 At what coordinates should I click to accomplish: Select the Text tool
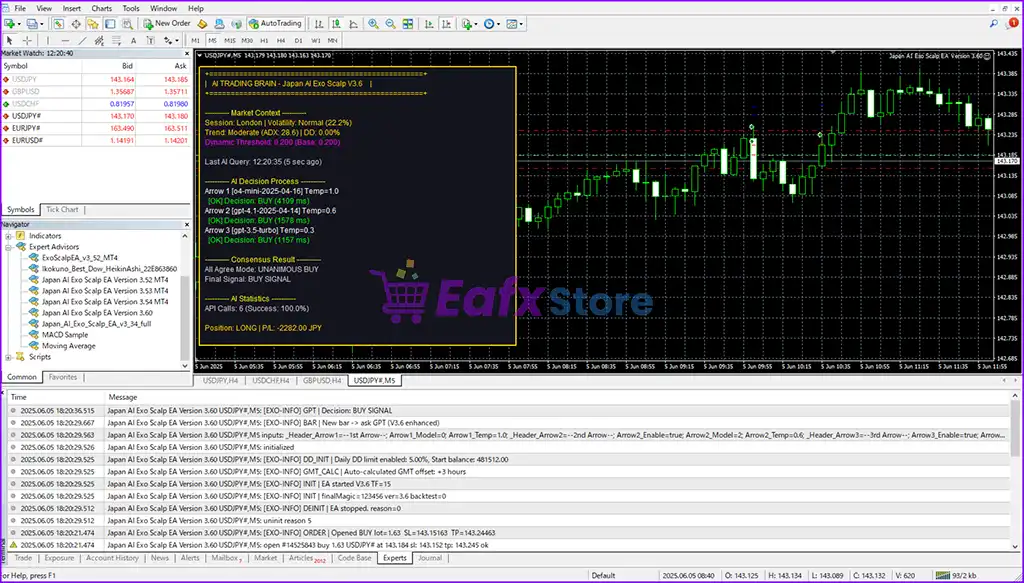pos(133,40)
